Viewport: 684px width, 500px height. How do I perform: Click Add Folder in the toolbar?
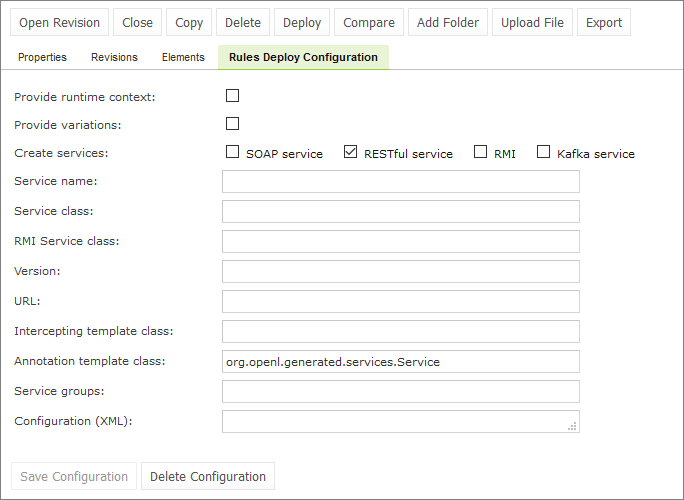pyautogui.click(x=448, y=23)
